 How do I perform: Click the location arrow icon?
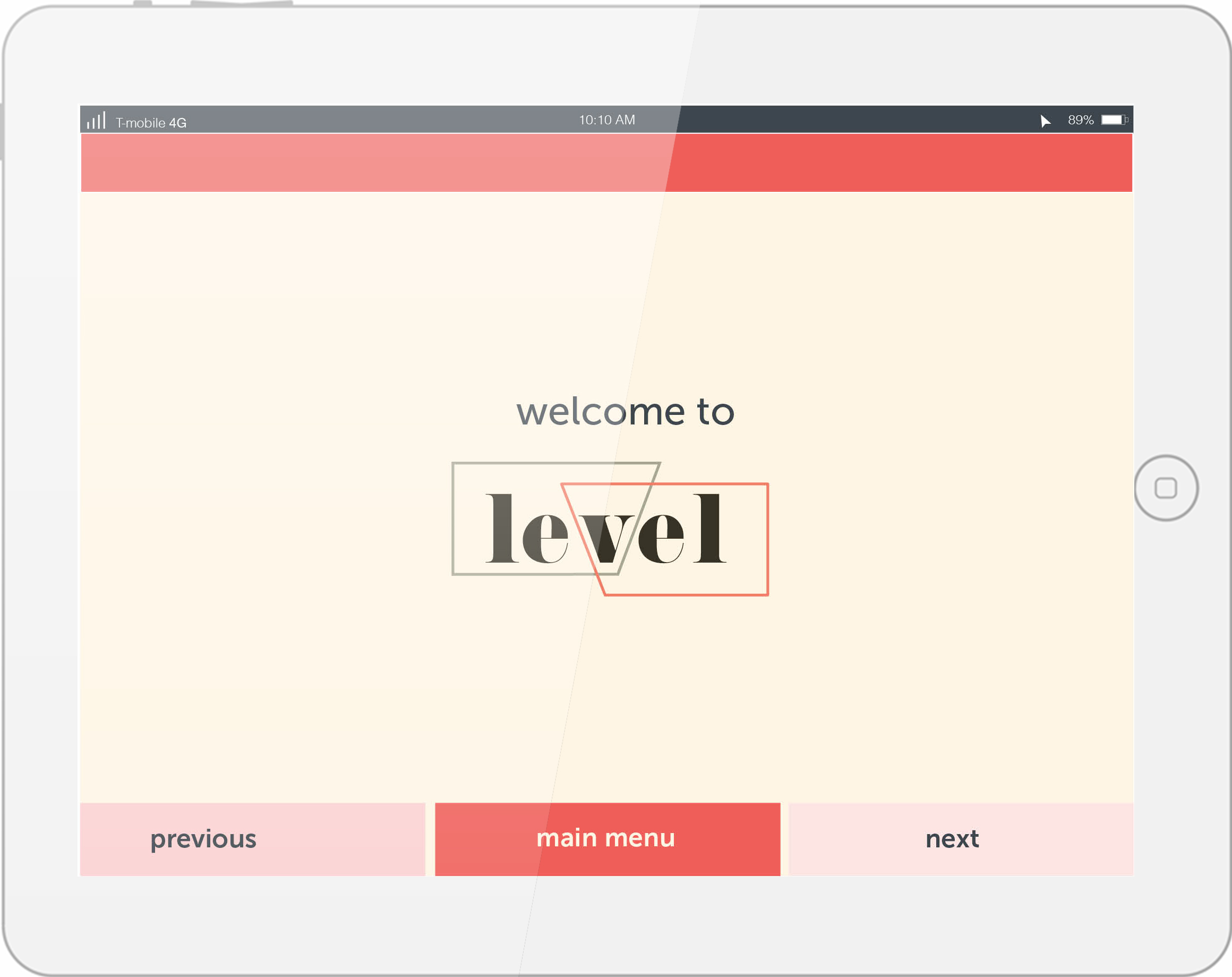(x=1045, y=121)
